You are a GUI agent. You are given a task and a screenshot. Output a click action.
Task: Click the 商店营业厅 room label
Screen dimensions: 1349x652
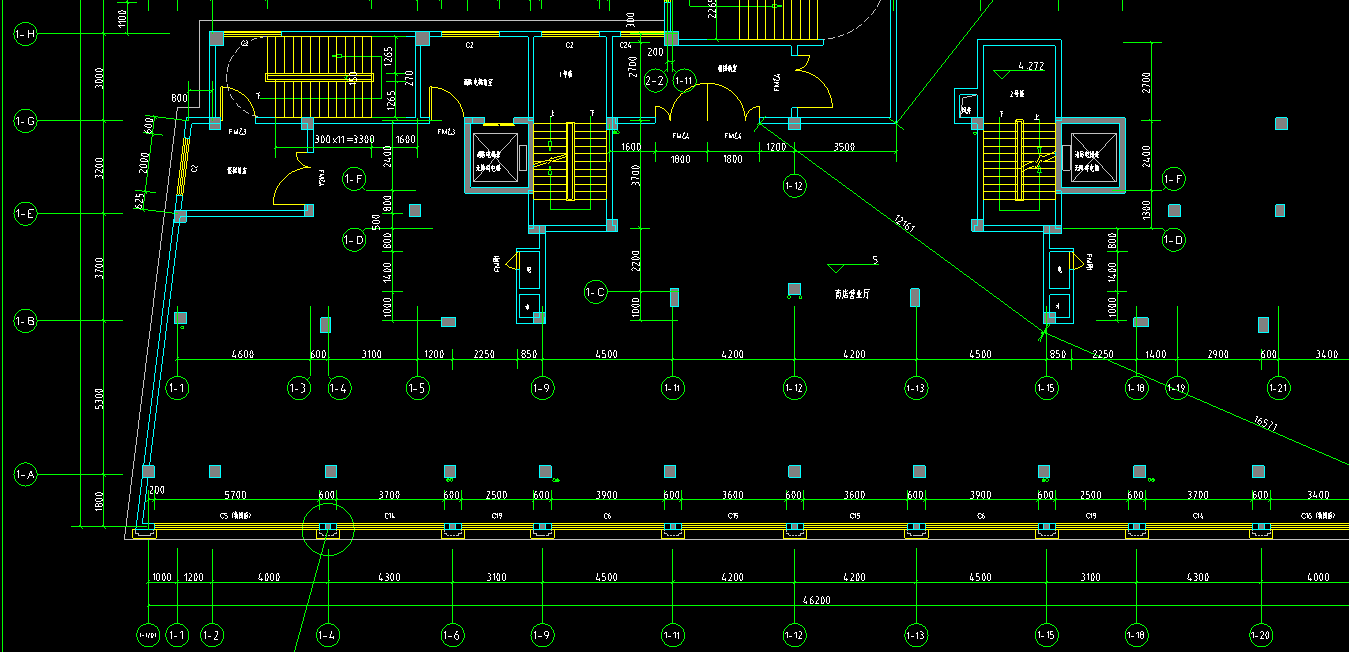pos(853,295)
